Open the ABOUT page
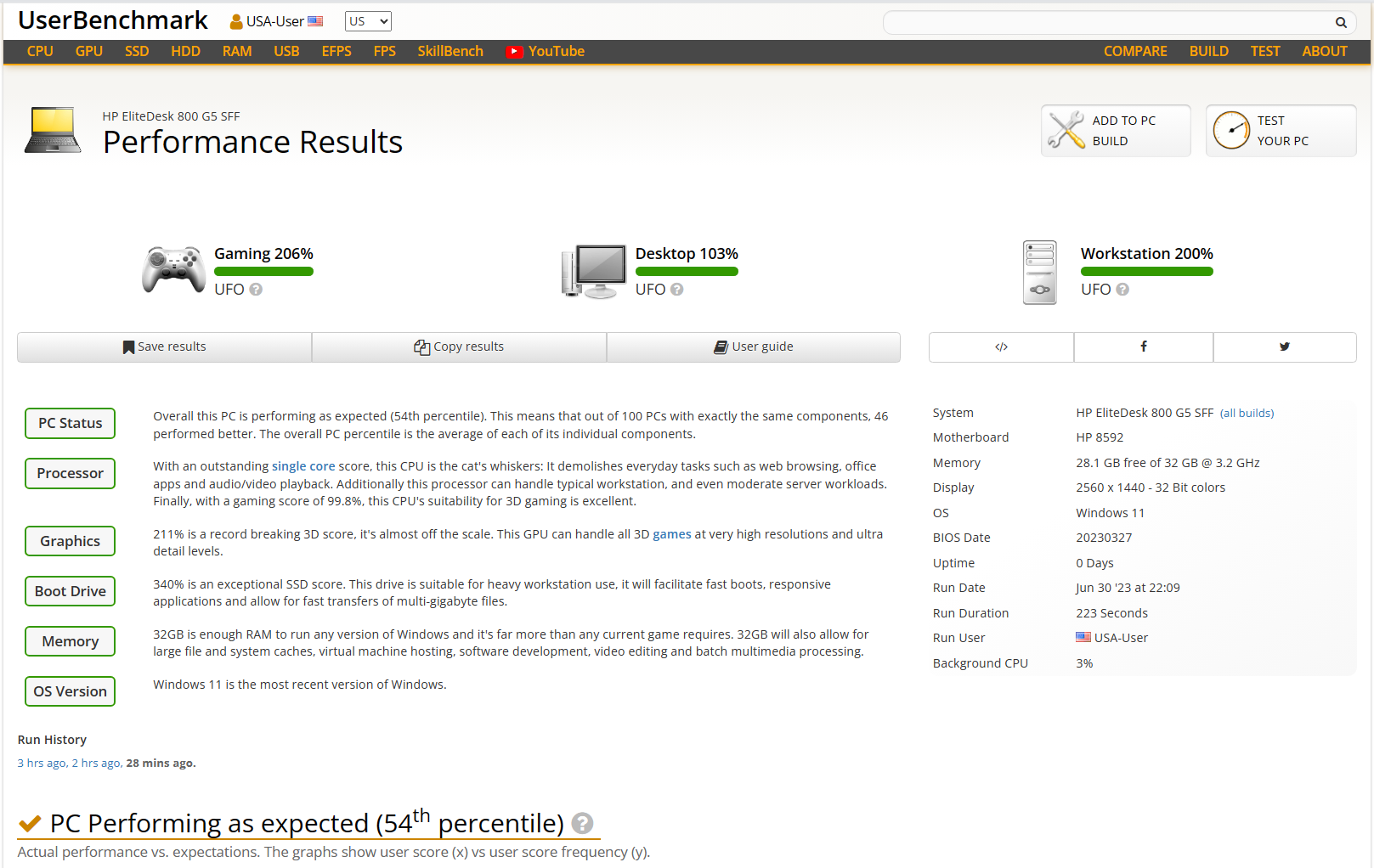Viewport: 1374px width, 868px height. 1325,51
